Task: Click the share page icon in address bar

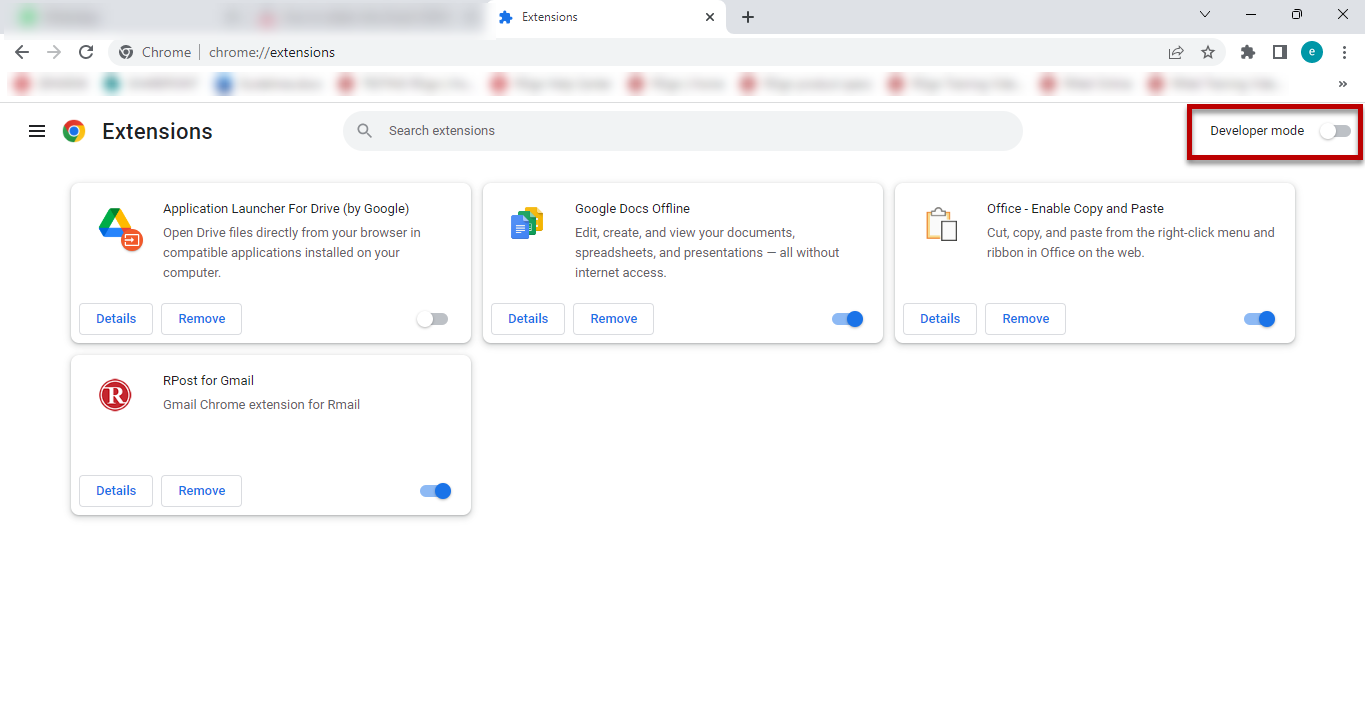Action: [x=1176, y=52]
